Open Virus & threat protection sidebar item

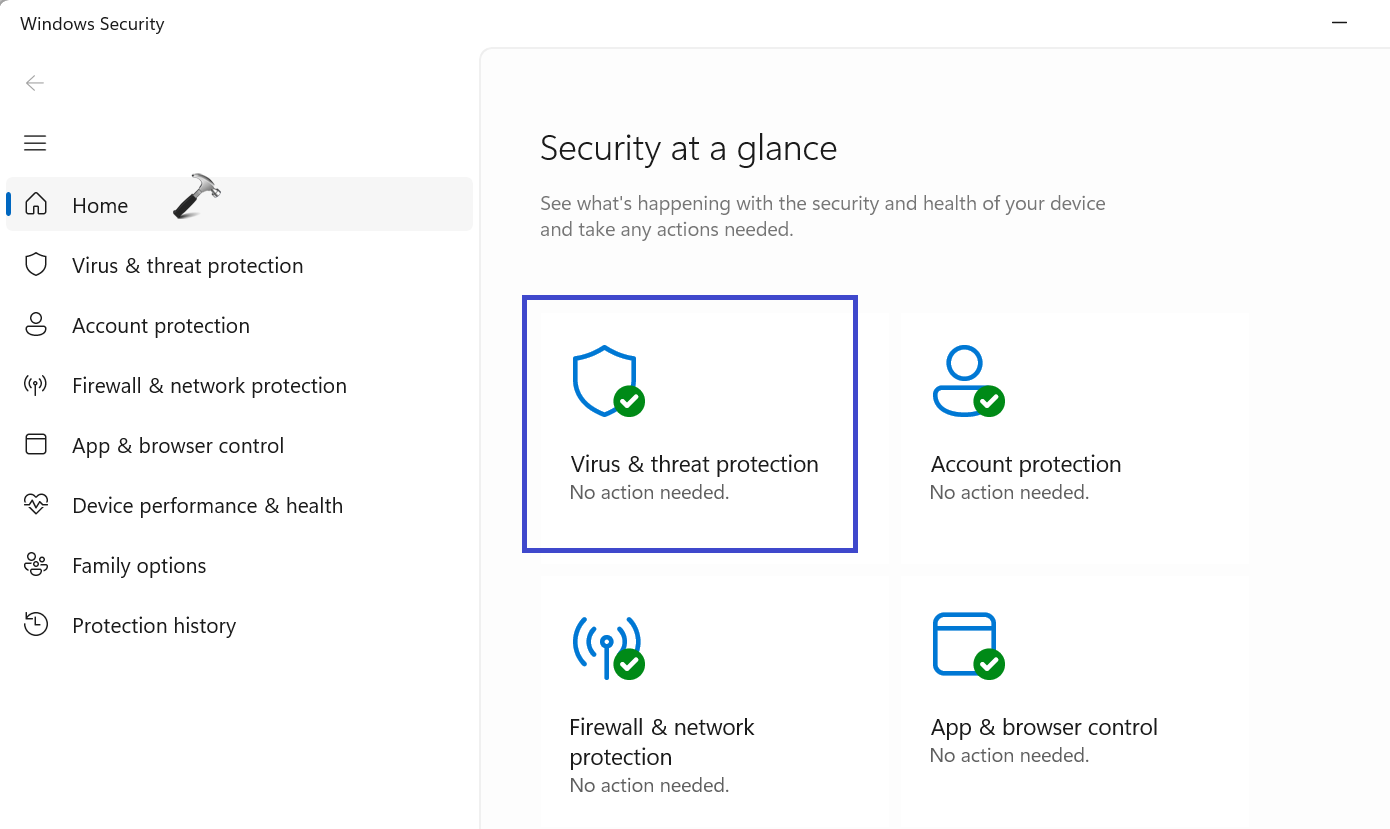[x=187, y=266]
